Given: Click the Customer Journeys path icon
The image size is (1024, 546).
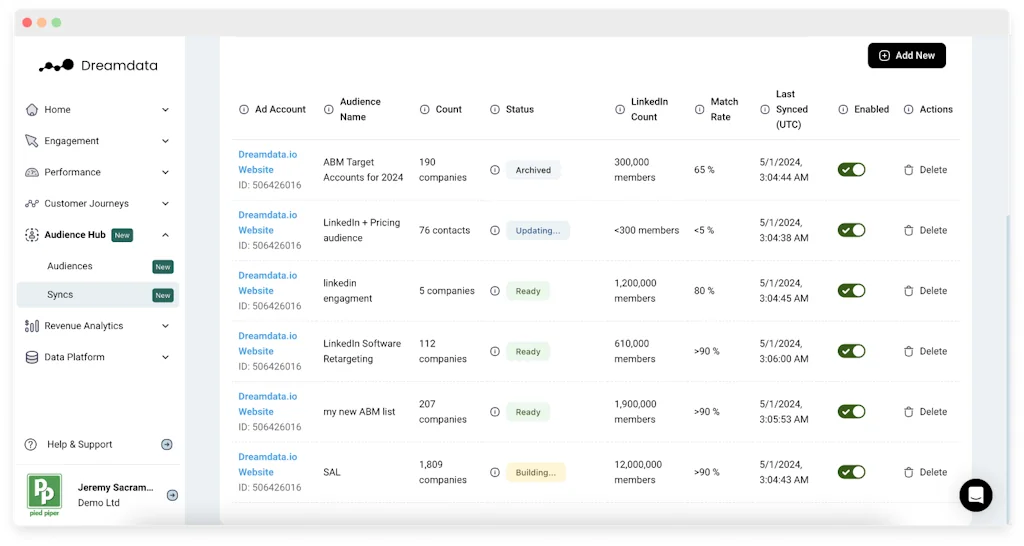Looking at the screenshot, I should pos(31,204).
